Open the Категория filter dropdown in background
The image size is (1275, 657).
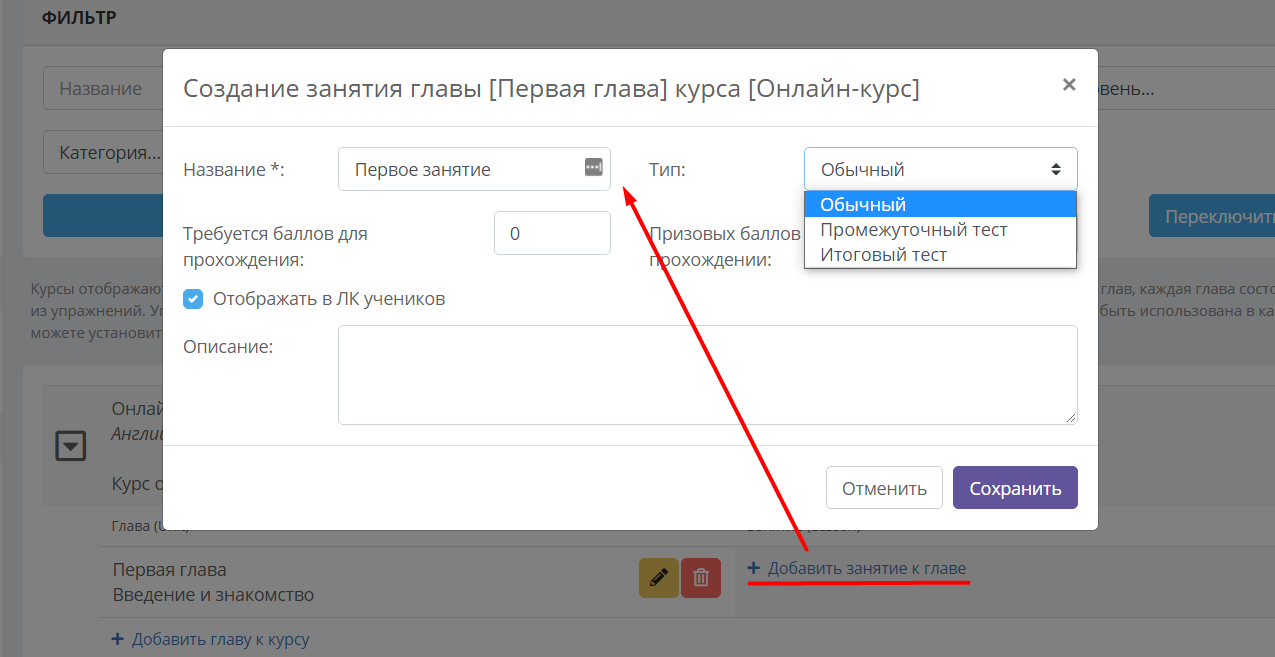tap(103, 153)
